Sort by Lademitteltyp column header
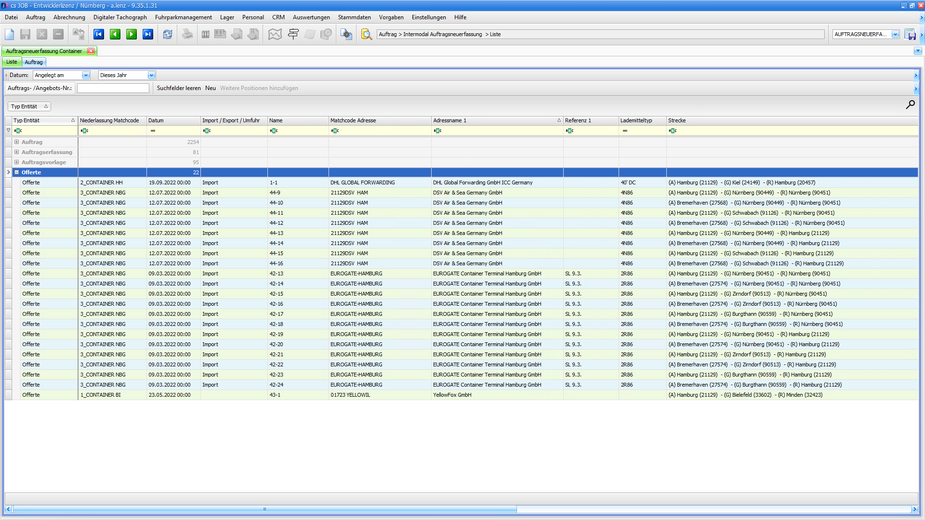This screenshot has height=520, width=925. [642, 120]
